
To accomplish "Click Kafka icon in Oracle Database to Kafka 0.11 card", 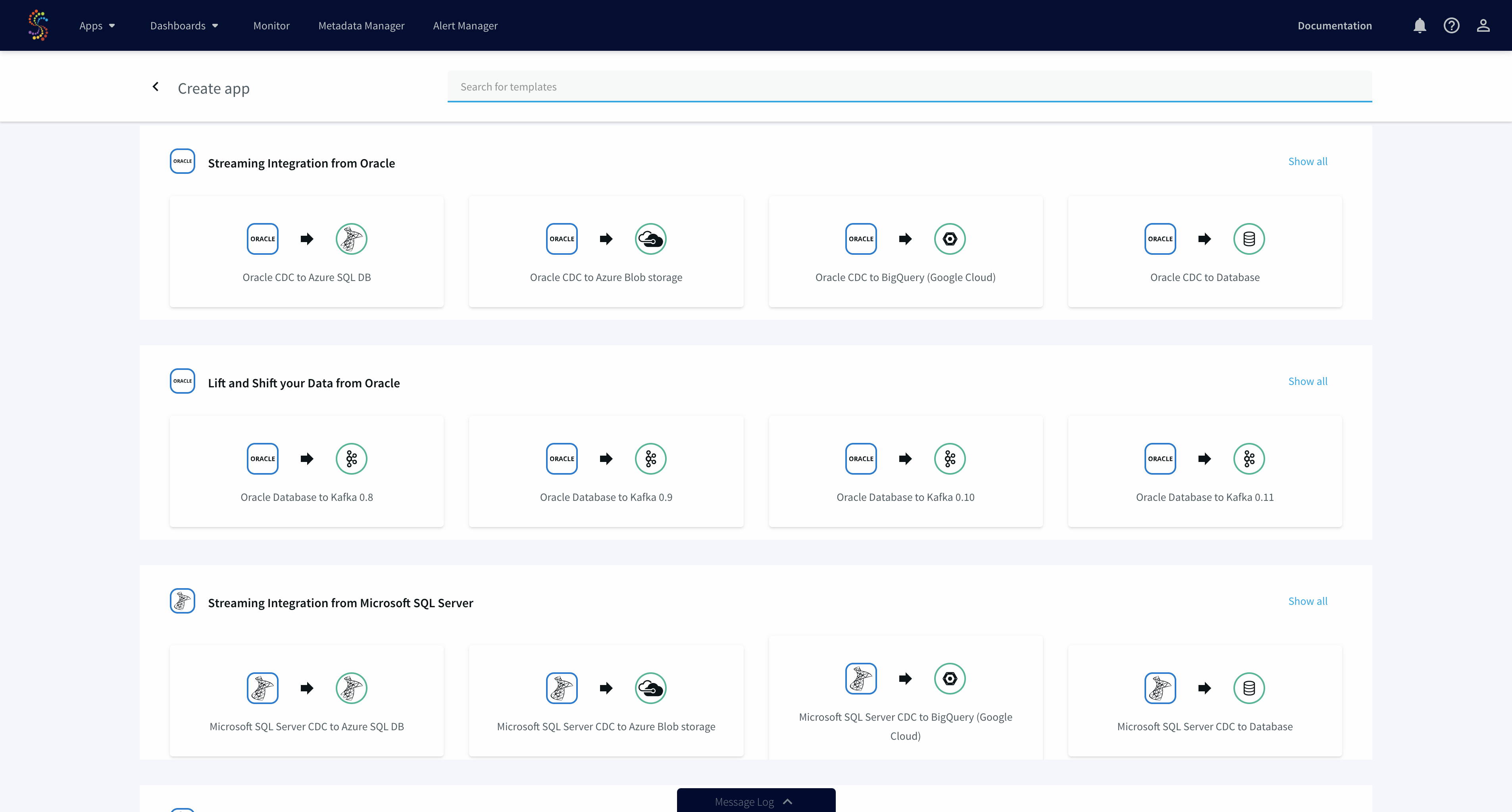I will 1249,458.
